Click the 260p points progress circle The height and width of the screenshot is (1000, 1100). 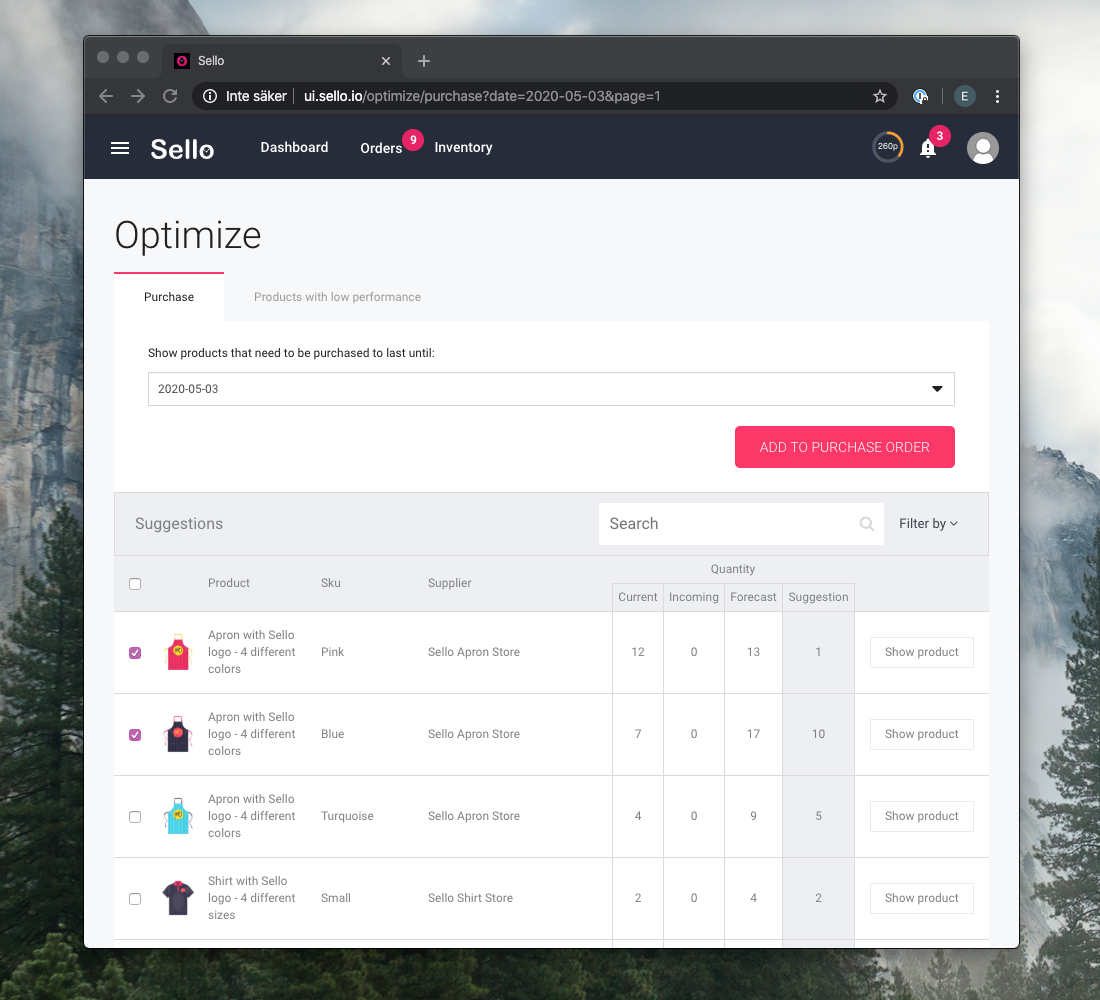click(887, 147)
